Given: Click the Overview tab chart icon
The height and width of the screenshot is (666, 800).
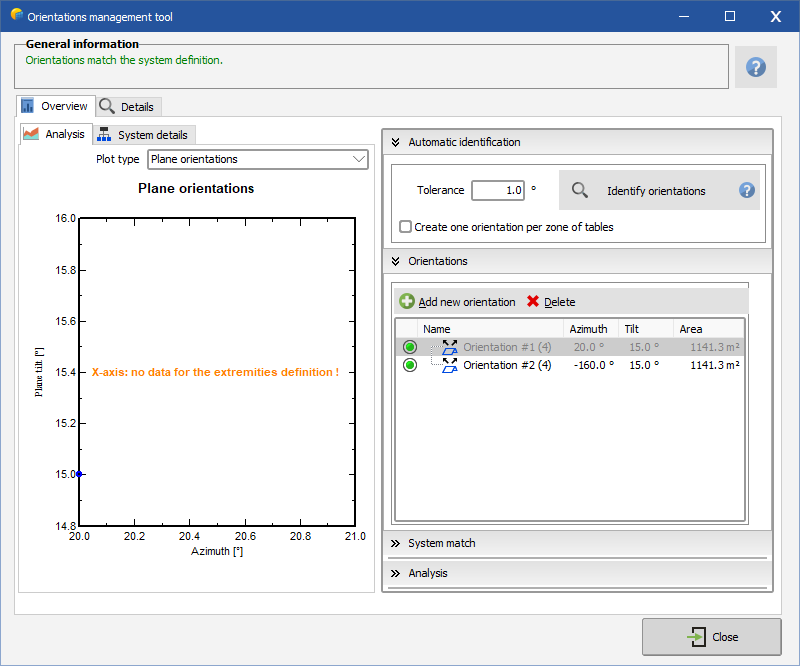Looking at the screenshot, I should click(27, 106).
